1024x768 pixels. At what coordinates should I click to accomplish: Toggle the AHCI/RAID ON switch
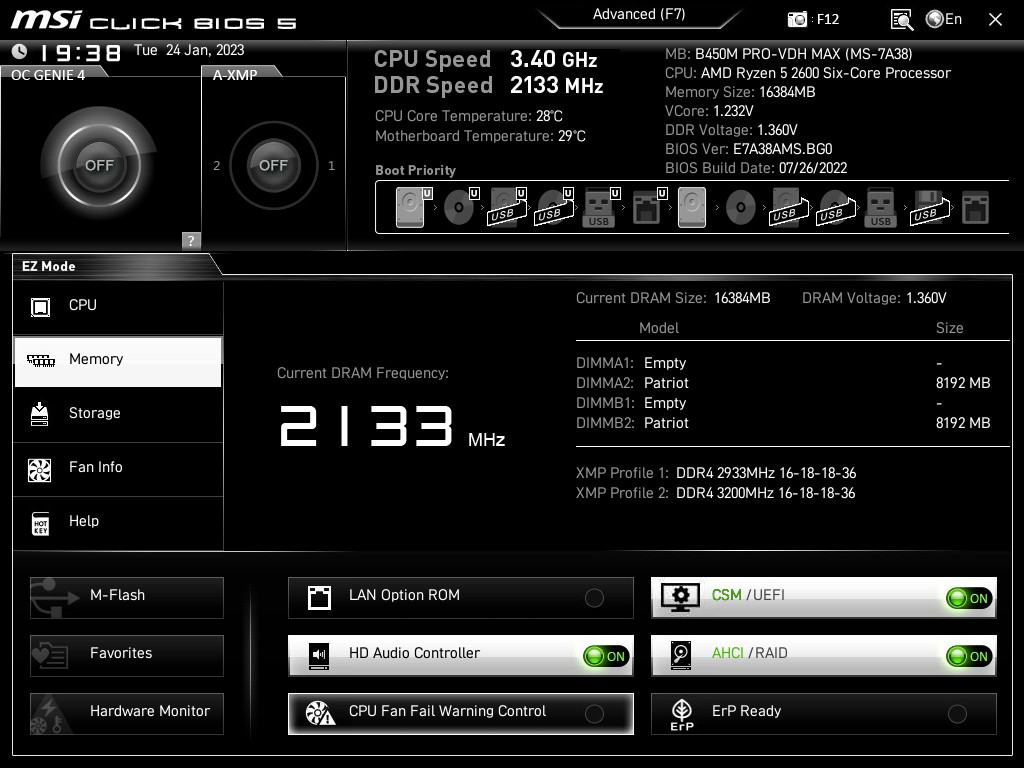pos(969,656)
